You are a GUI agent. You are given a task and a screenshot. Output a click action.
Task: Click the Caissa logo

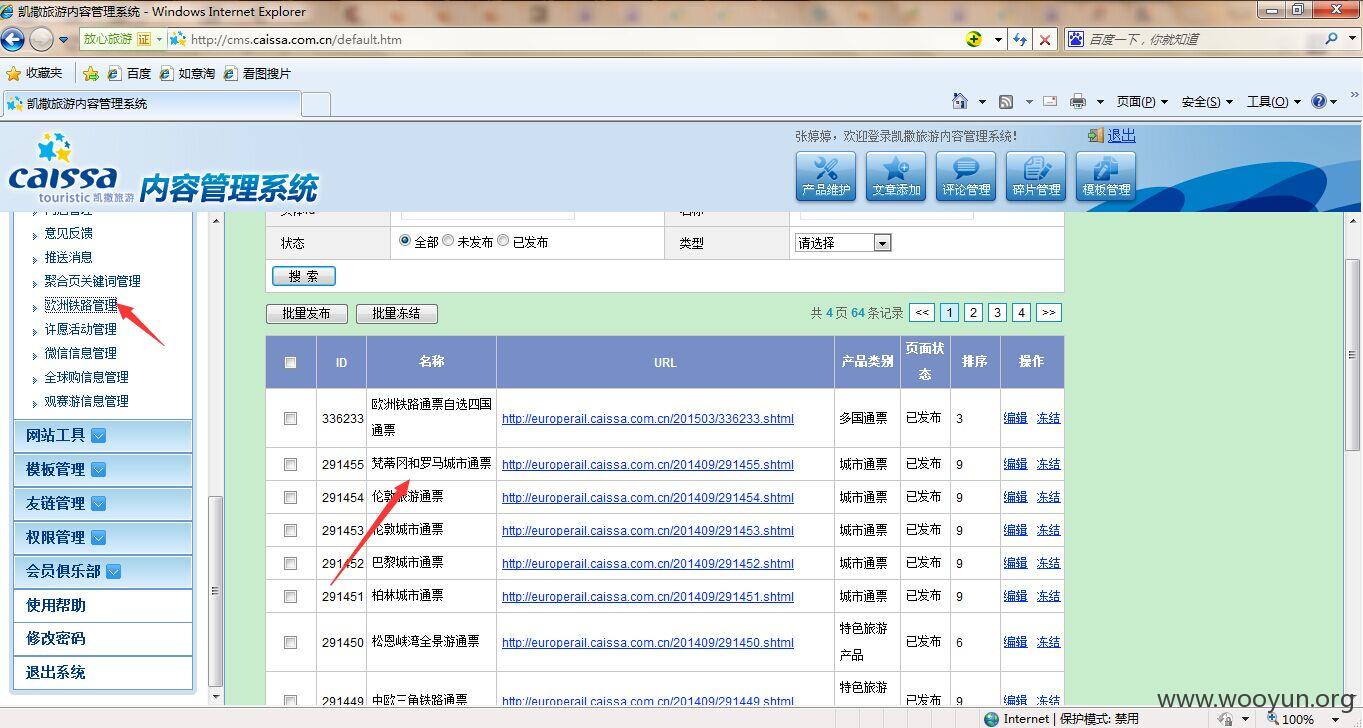pos(71,169)
